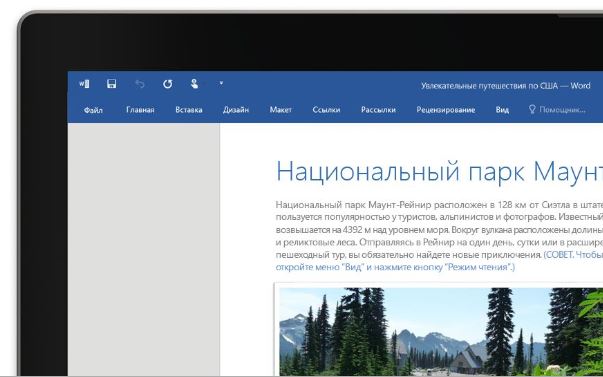Click the Redo circular arrow icon
The width and height of the screenshot is (603, 377).
point(167,84)
